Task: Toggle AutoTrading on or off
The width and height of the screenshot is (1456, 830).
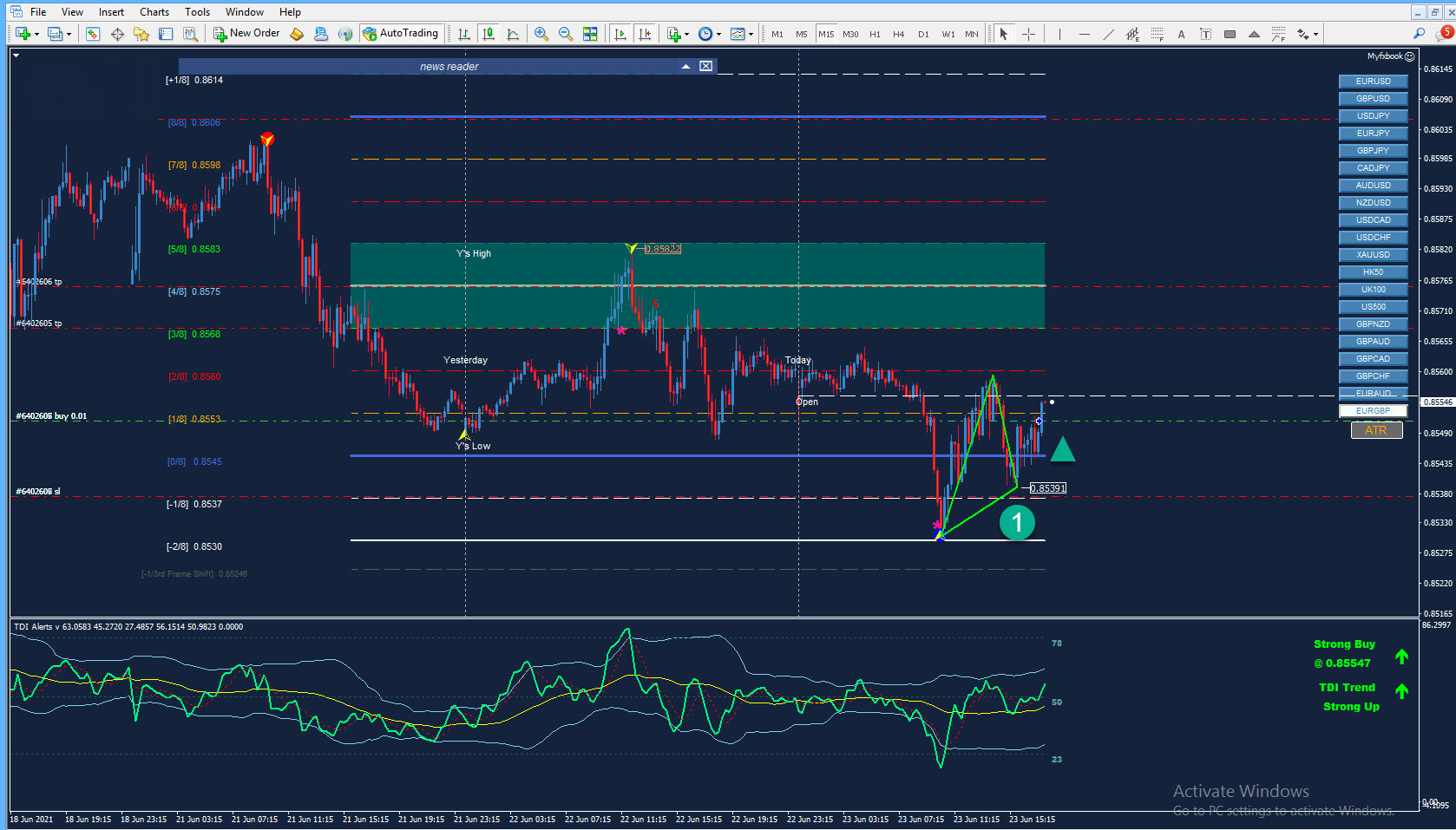Action: pyautogui.click(x=401, y=34)
